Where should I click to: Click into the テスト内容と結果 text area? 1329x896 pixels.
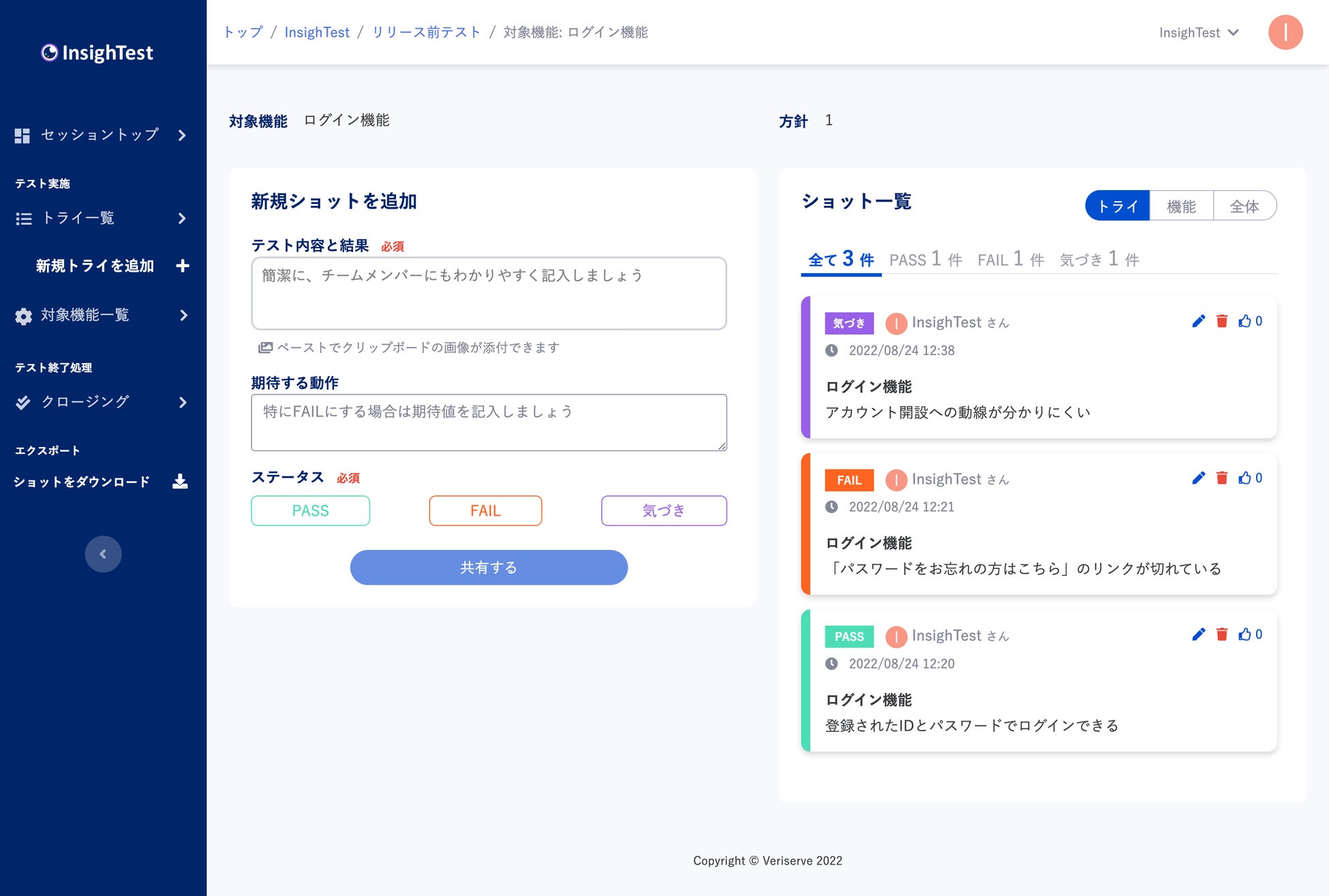[x=489, y=294]
